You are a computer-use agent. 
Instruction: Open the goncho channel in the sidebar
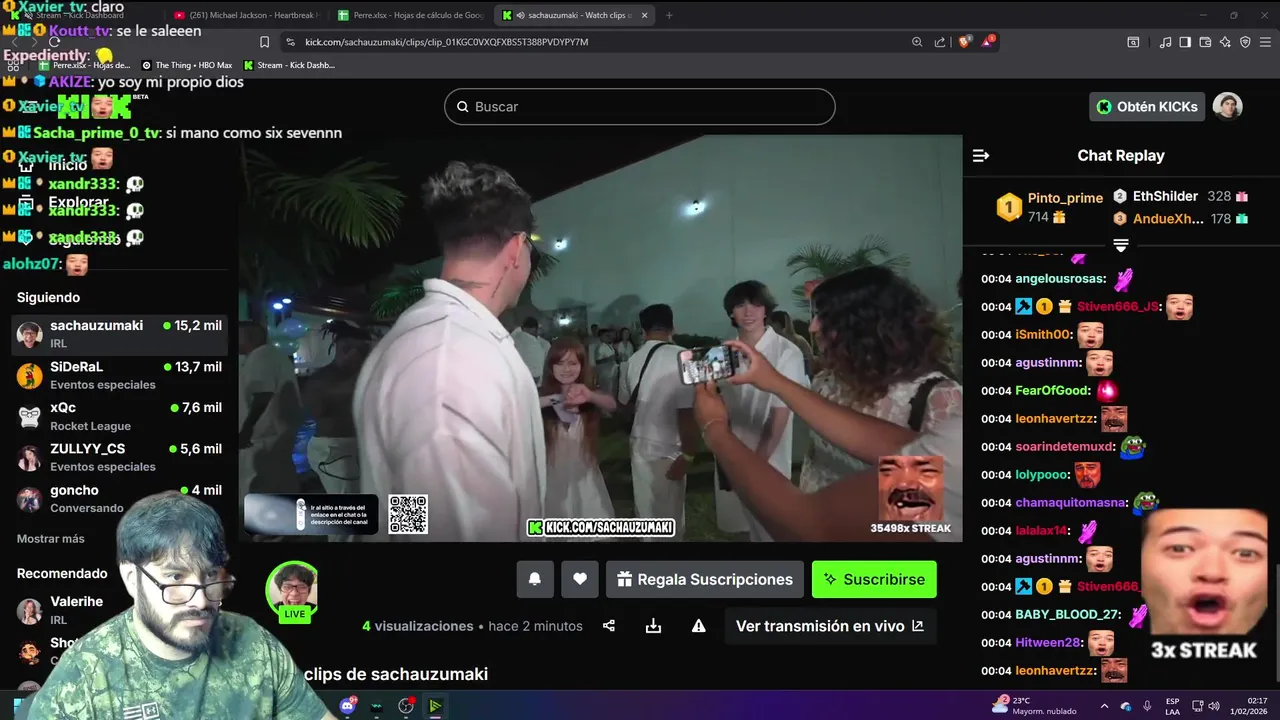point(119,498)
